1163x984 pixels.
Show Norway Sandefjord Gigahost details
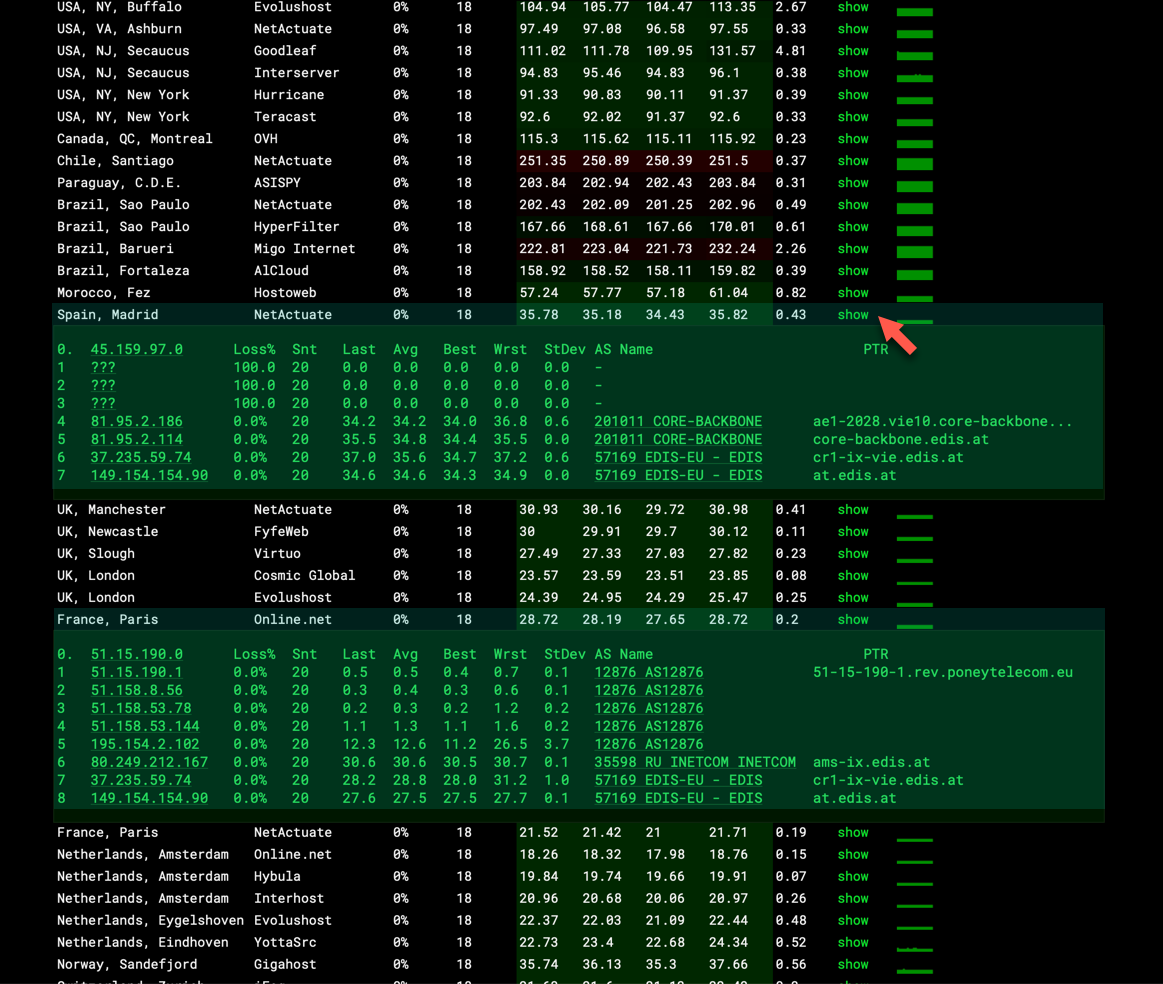852,964
